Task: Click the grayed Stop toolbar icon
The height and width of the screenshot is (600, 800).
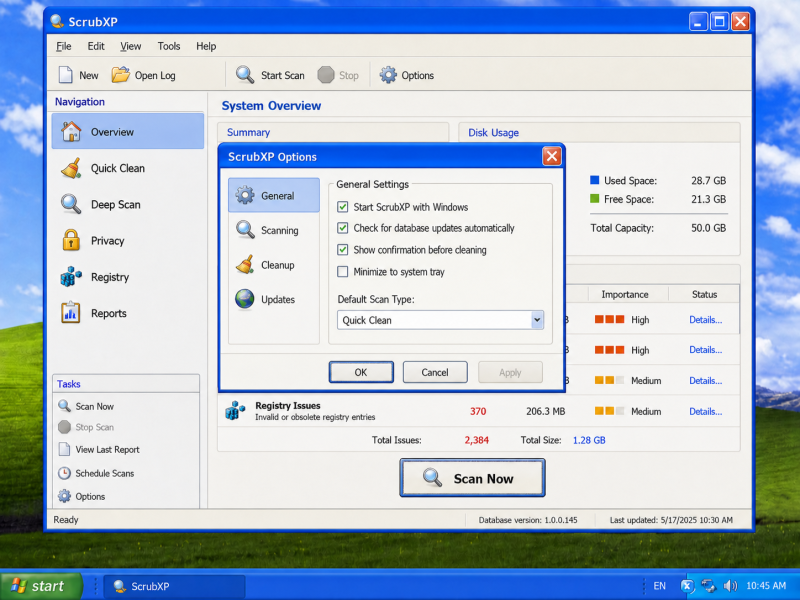Action: [326, 75]
